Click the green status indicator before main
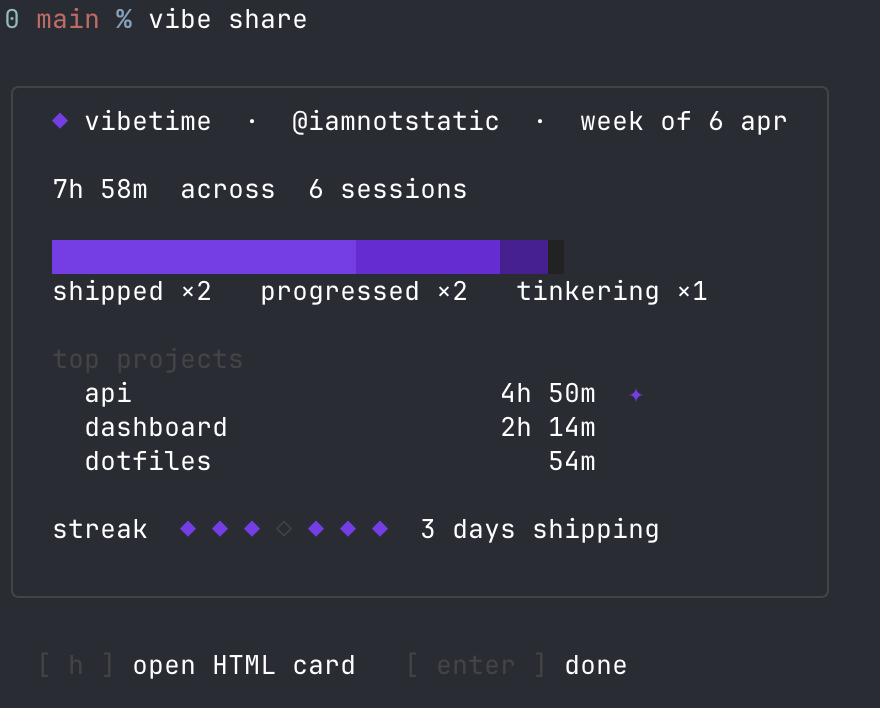 coord(11,18)
